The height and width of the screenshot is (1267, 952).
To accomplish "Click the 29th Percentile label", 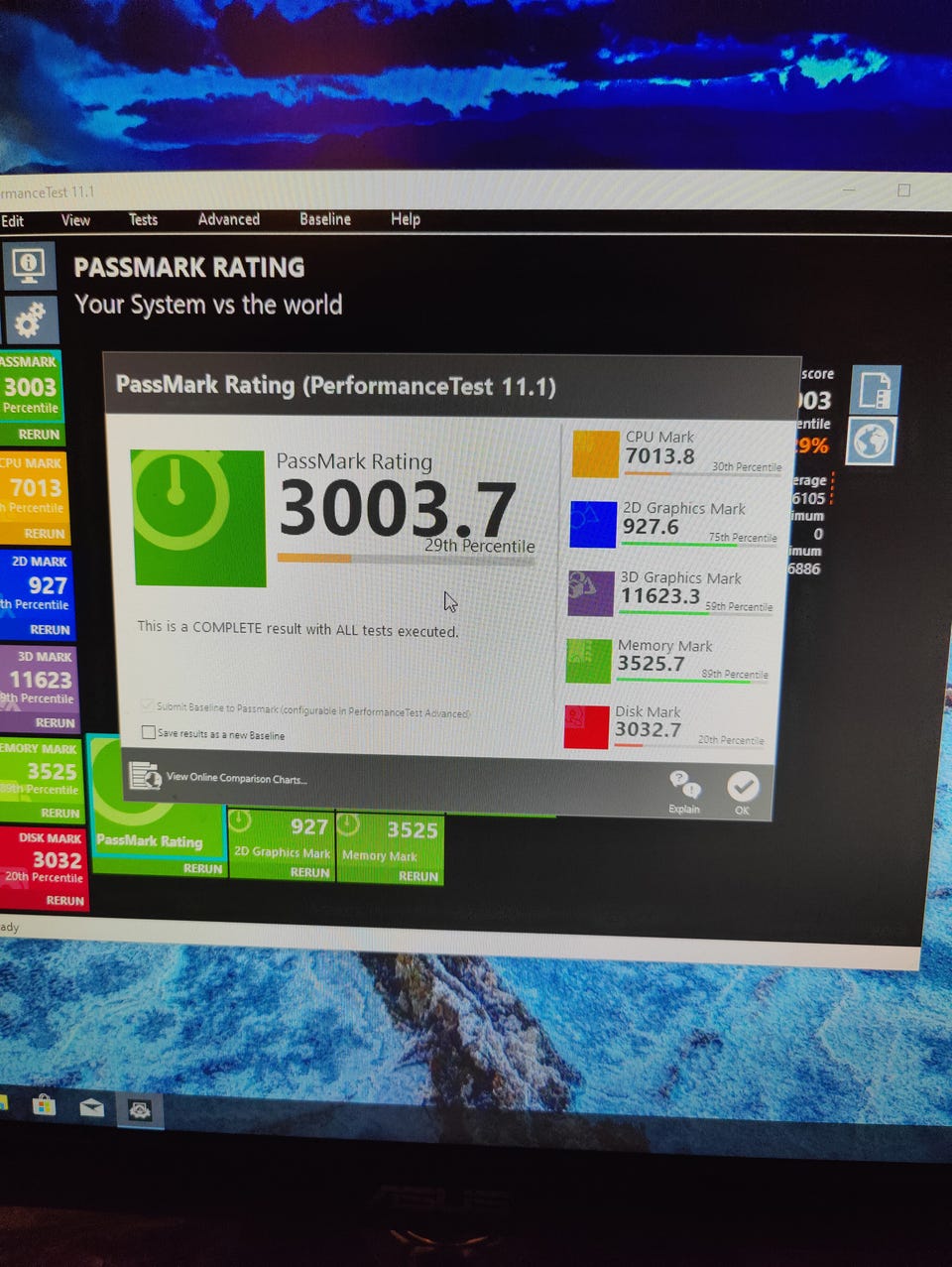I will coord(480,546).
